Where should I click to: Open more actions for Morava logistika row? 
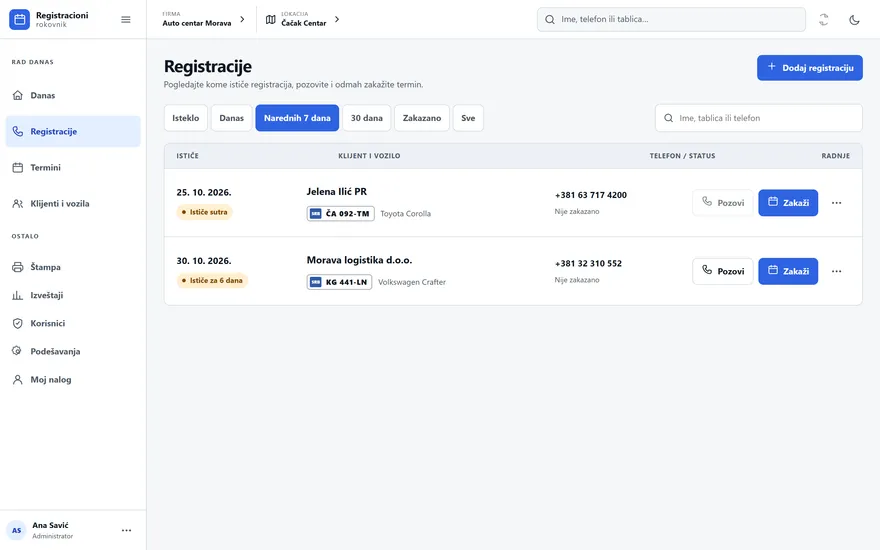click(x=836, y=271)
